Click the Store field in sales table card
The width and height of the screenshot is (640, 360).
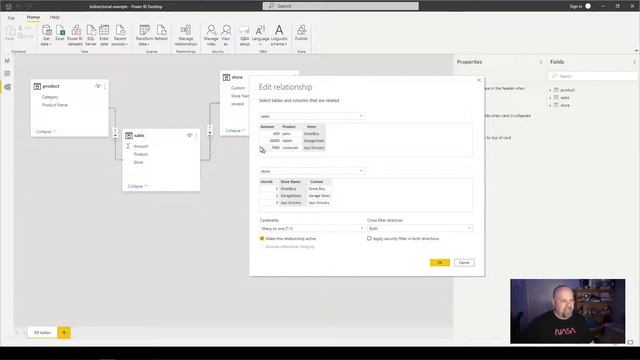[x=138, y=162]
